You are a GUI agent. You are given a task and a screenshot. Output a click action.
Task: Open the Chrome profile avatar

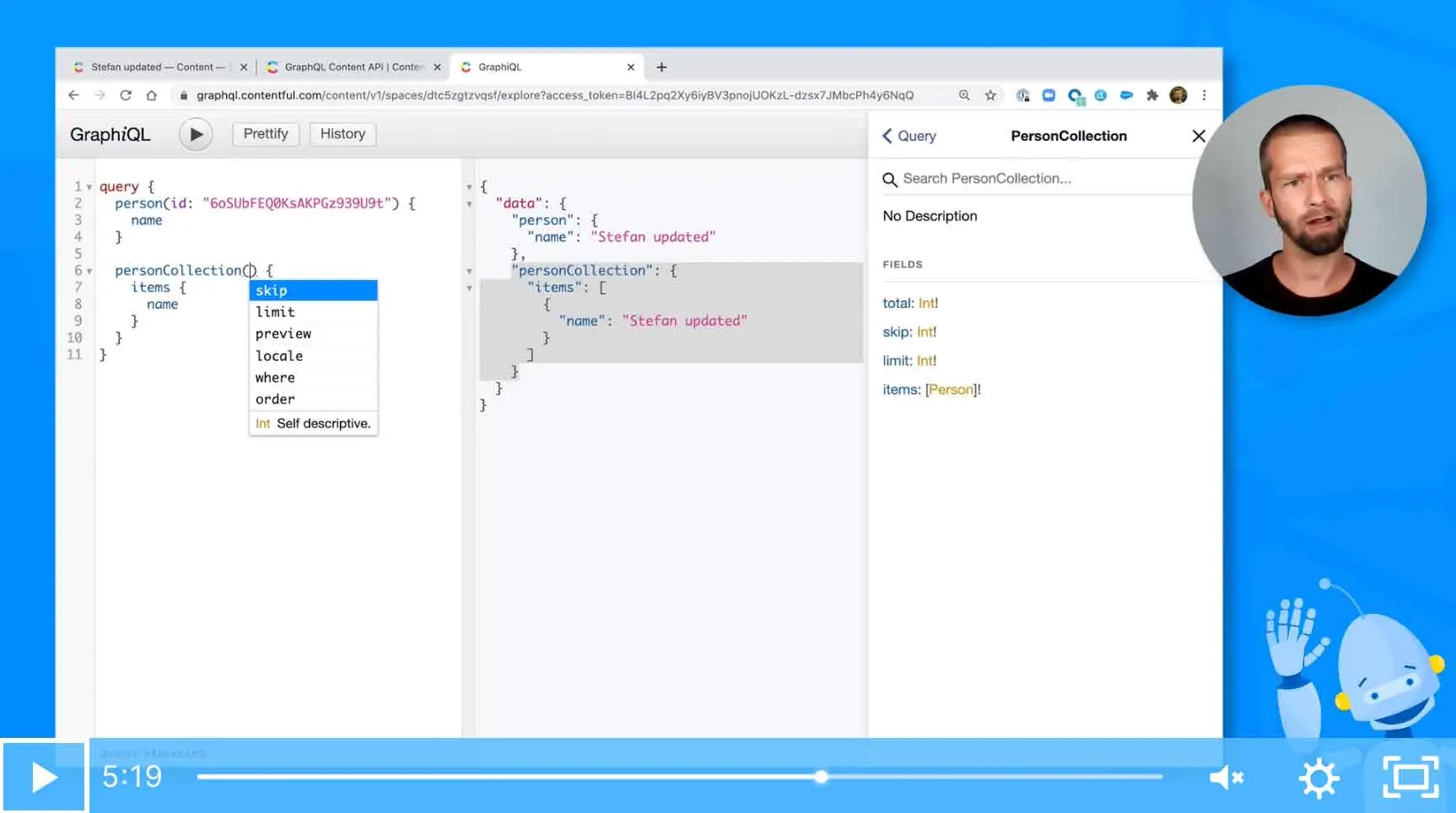click(x=1178, y=95)
